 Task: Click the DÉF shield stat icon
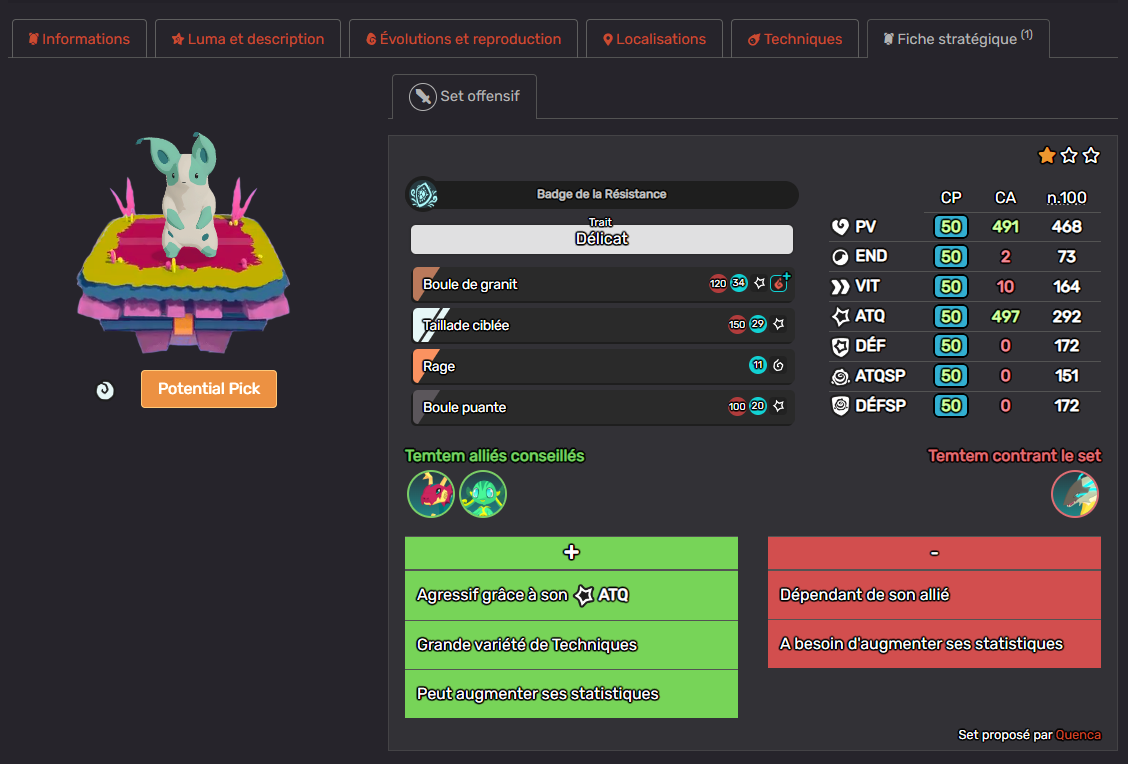coord(840,347)
